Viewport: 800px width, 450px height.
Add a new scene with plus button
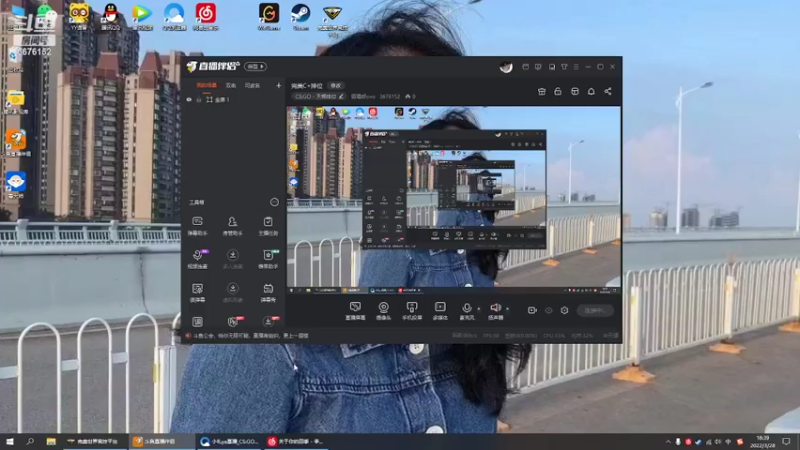[278, 85]
